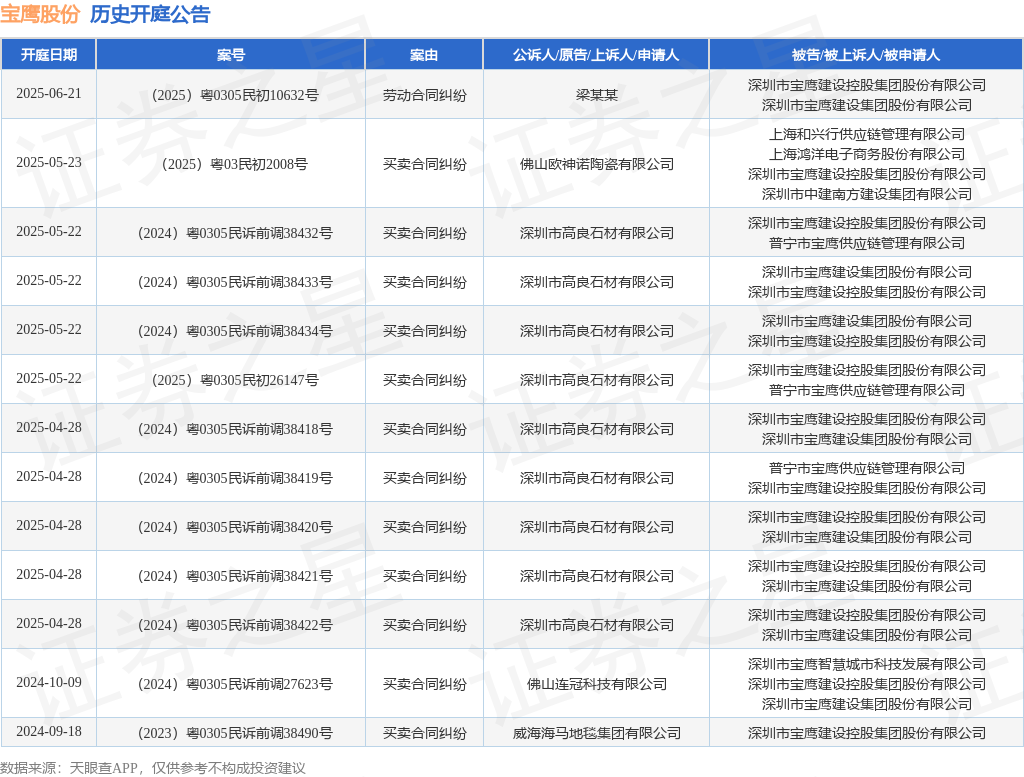Screen dimensions: 1024x777
Task: Click 深圳市宝鹰建设控股集团股份有限公司 in the 38490号 row
Action: [867, 733]
